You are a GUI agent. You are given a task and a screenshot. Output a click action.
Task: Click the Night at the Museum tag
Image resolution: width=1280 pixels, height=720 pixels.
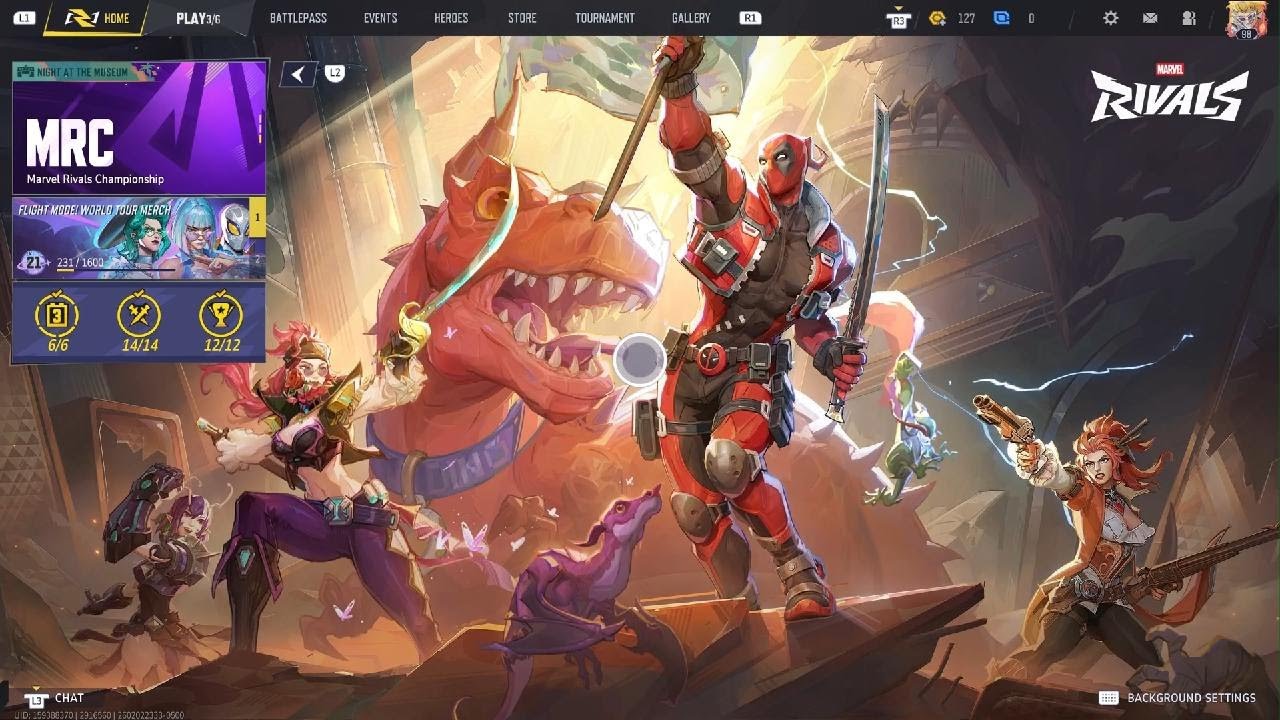[x=83, y=72]
